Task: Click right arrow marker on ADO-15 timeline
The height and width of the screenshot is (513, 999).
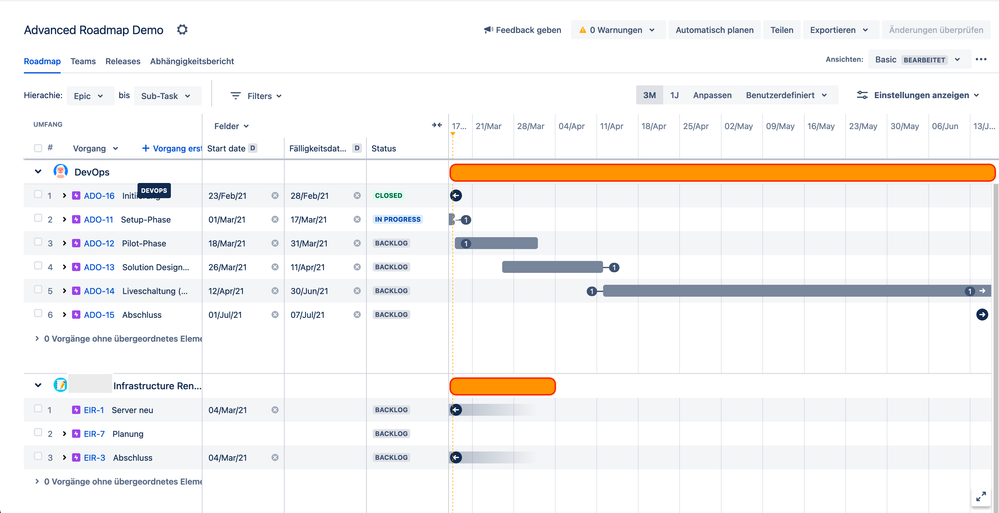Action: pos(982,315)
